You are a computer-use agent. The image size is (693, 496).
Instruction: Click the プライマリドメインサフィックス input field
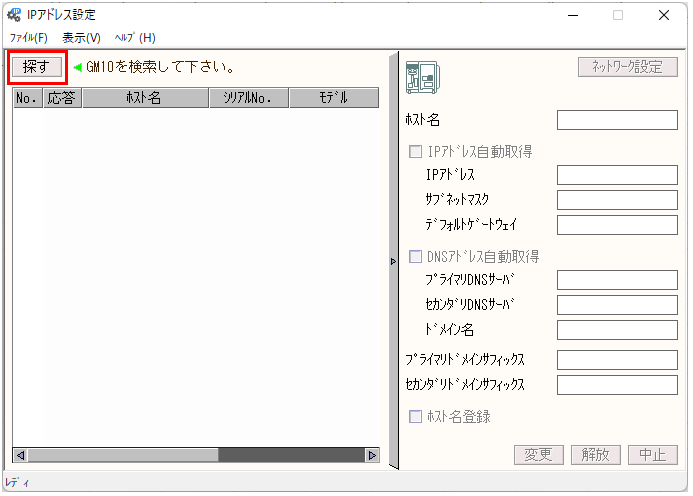coord(617,360)
